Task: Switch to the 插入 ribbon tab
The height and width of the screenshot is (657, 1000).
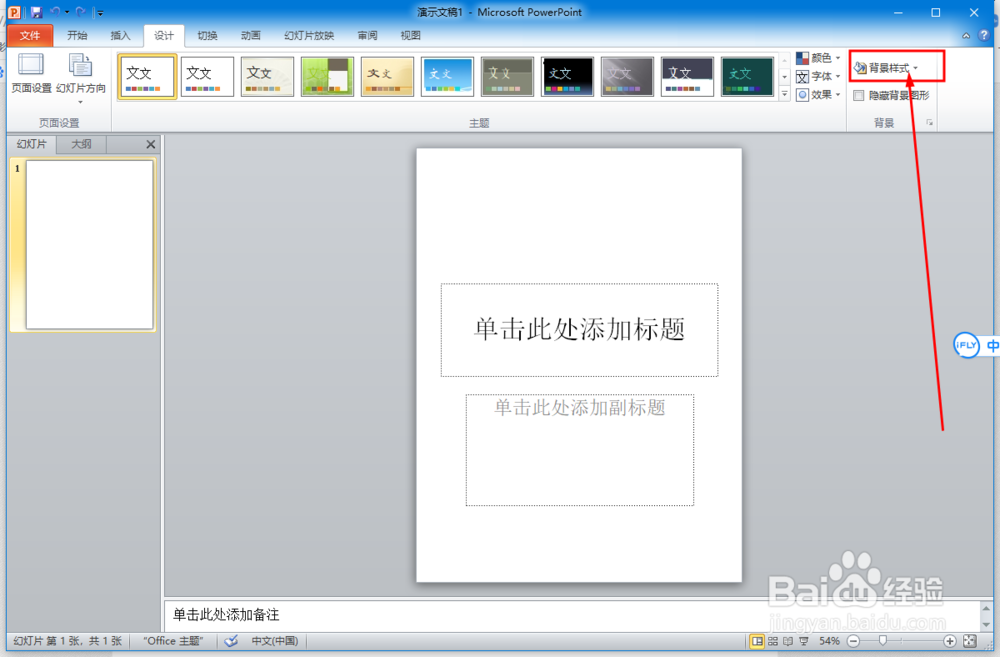Action: point(120,35)
